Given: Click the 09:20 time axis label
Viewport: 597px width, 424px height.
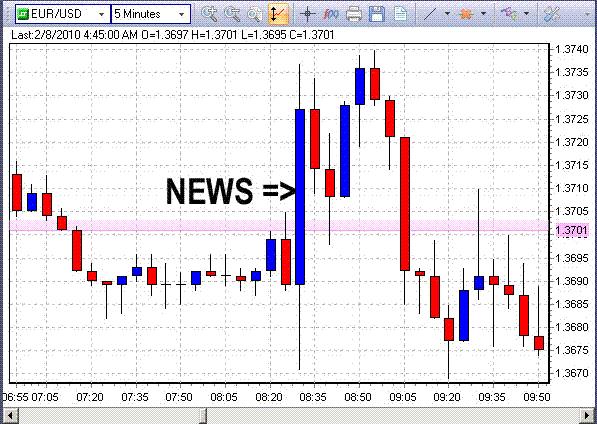Looking at the screenshot, I should tap(447, 397).
